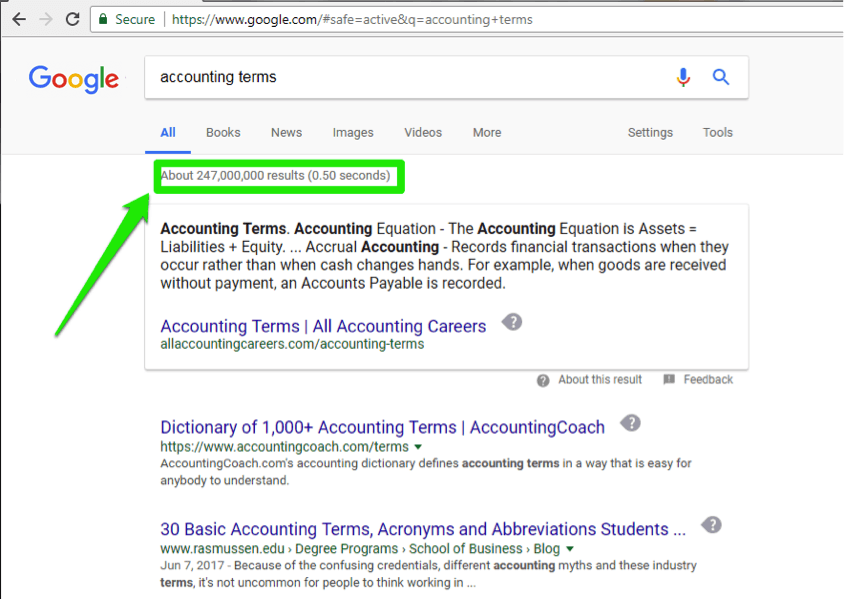Start voice search with microphone icon

pos(683,77)
